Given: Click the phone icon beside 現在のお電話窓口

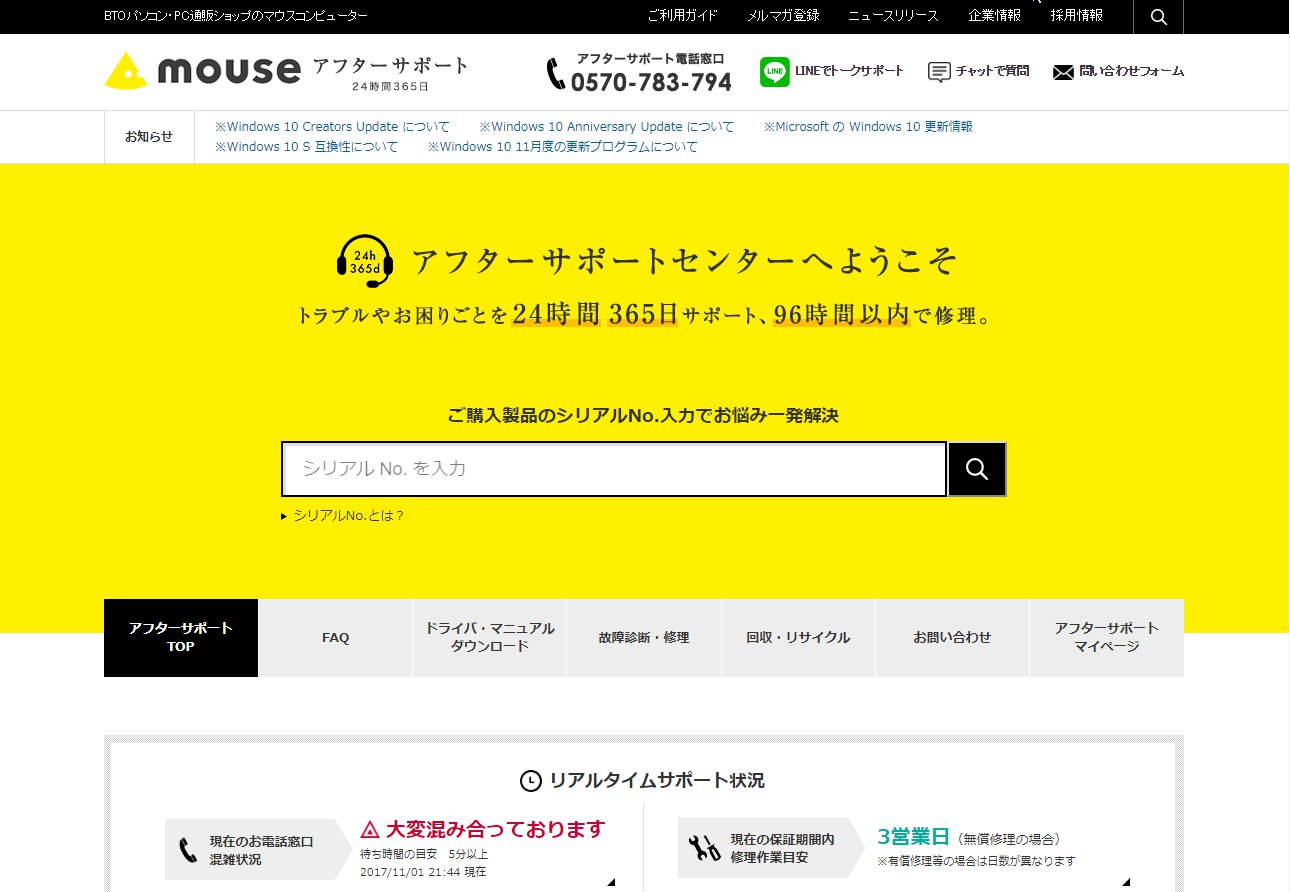Looking at the screenshot, I should click(x=188, y=850).
